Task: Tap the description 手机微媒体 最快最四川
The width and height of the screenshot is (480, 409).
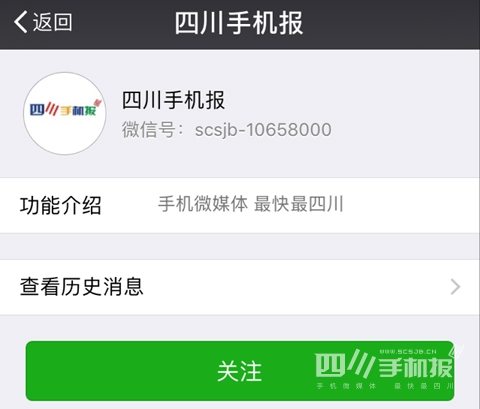Action: 251,204
